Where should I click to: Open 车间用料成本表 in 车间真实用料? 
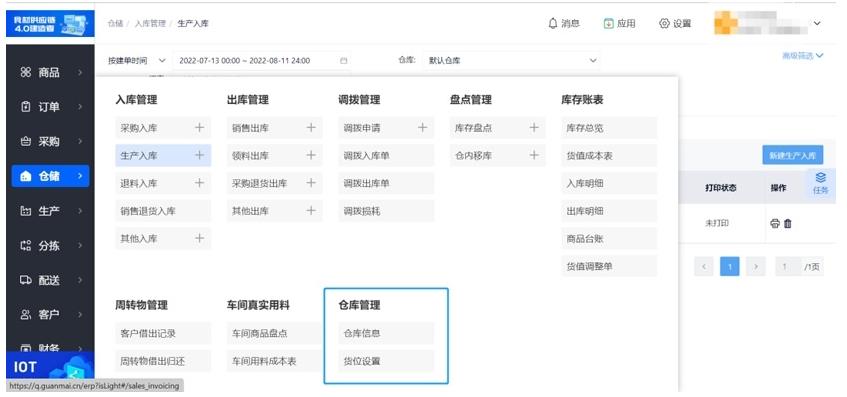click(274, 361)
